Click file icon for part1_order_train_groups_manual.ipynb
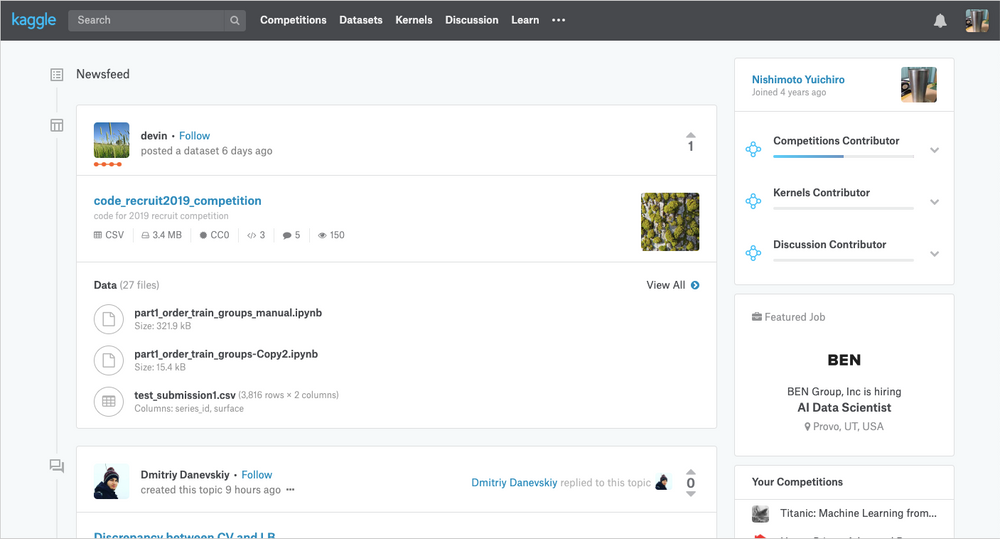Viewport: 1000px width, 539px height. tap(108, 319)
